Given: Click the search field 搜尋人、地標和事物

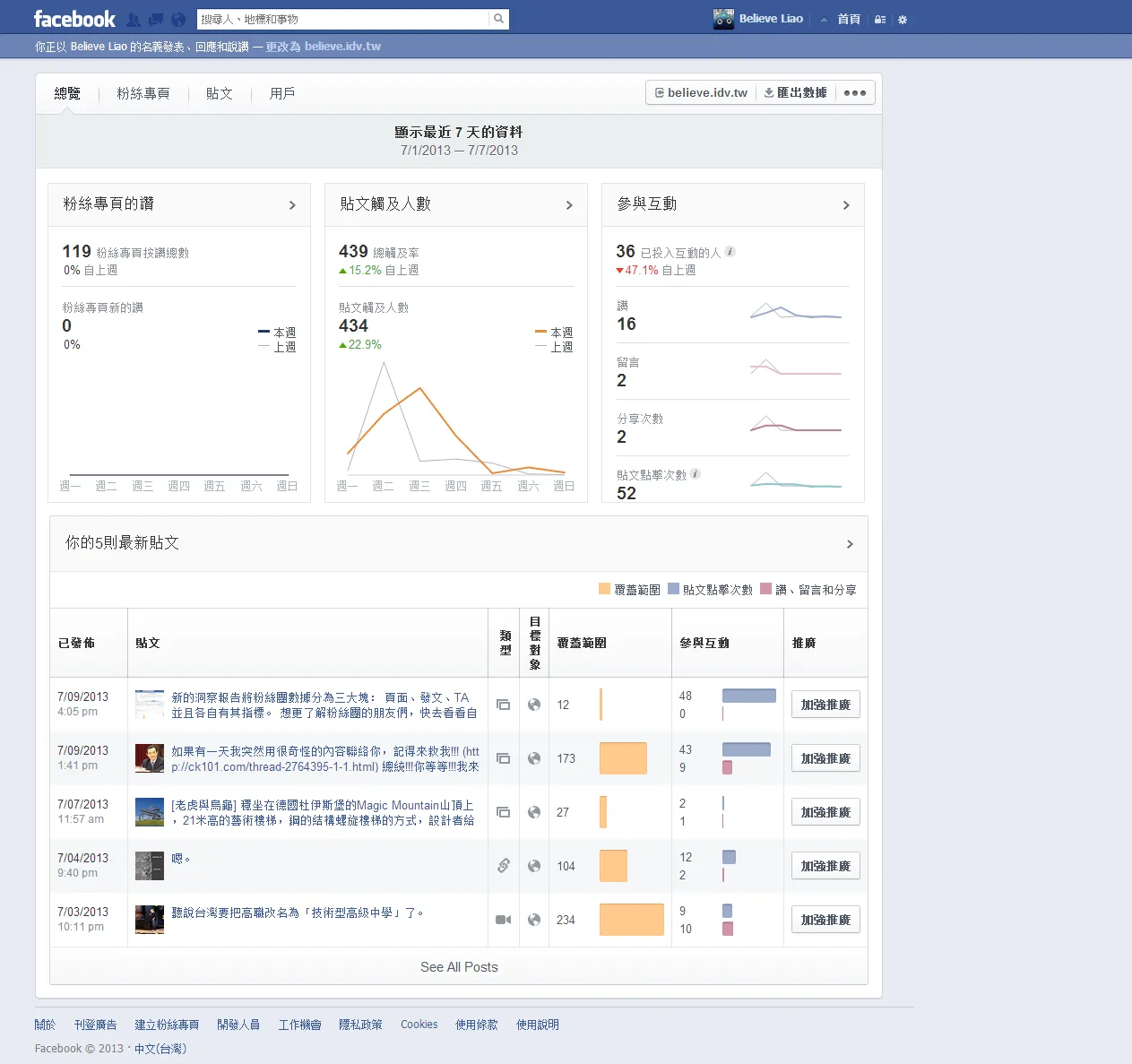Looking at the screenshot, I should (x=343, y=19).
